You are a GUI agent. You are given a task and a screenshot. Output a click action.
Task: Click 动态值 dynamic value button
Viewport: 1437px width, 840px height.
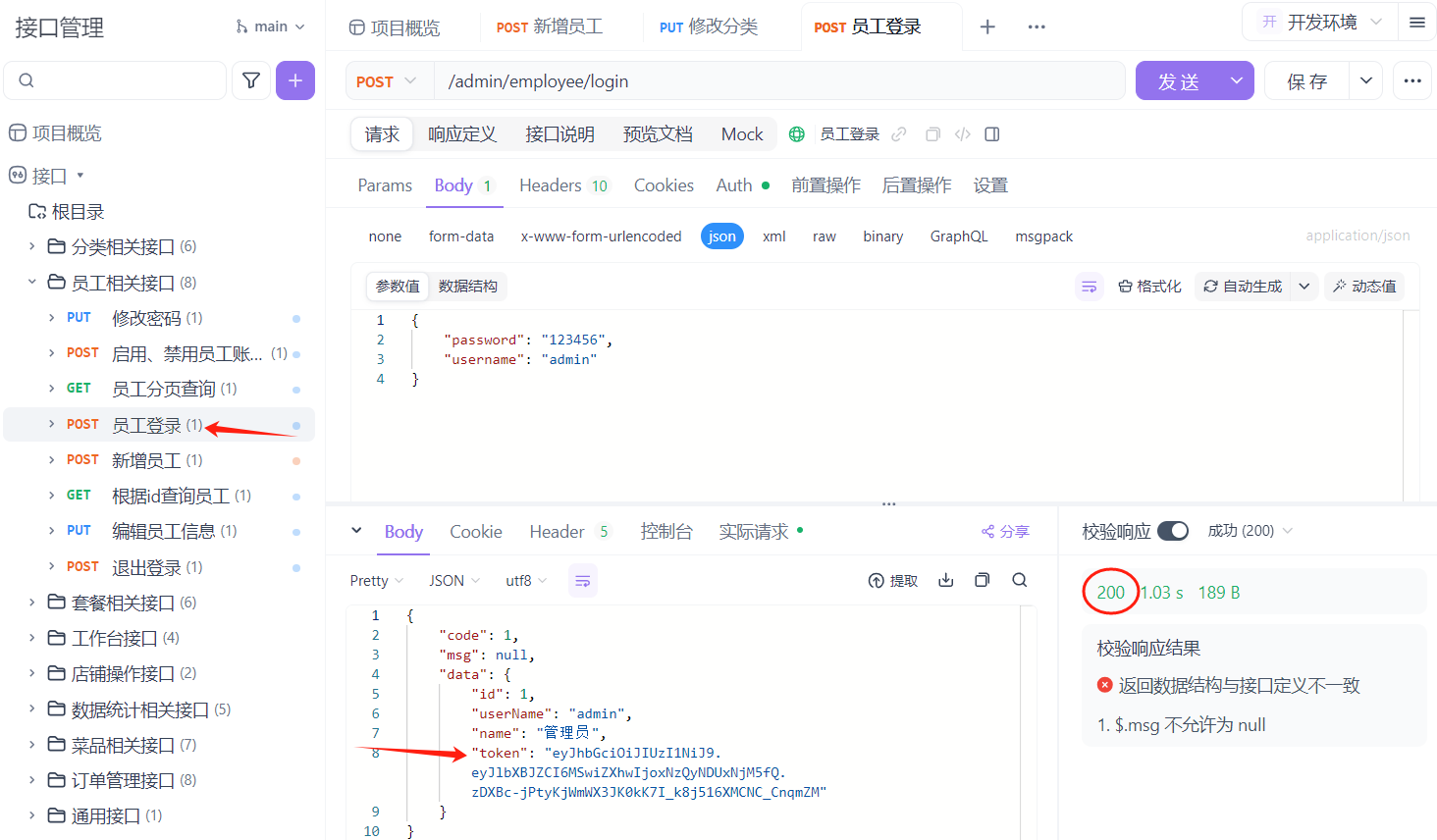[x=1364, y=287]
